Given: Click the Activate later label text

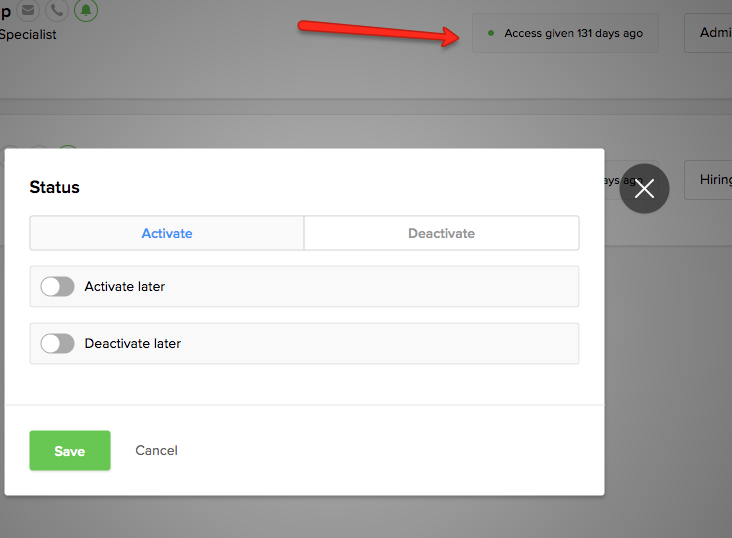Looking at the screenshot, I should click(125, 287).
